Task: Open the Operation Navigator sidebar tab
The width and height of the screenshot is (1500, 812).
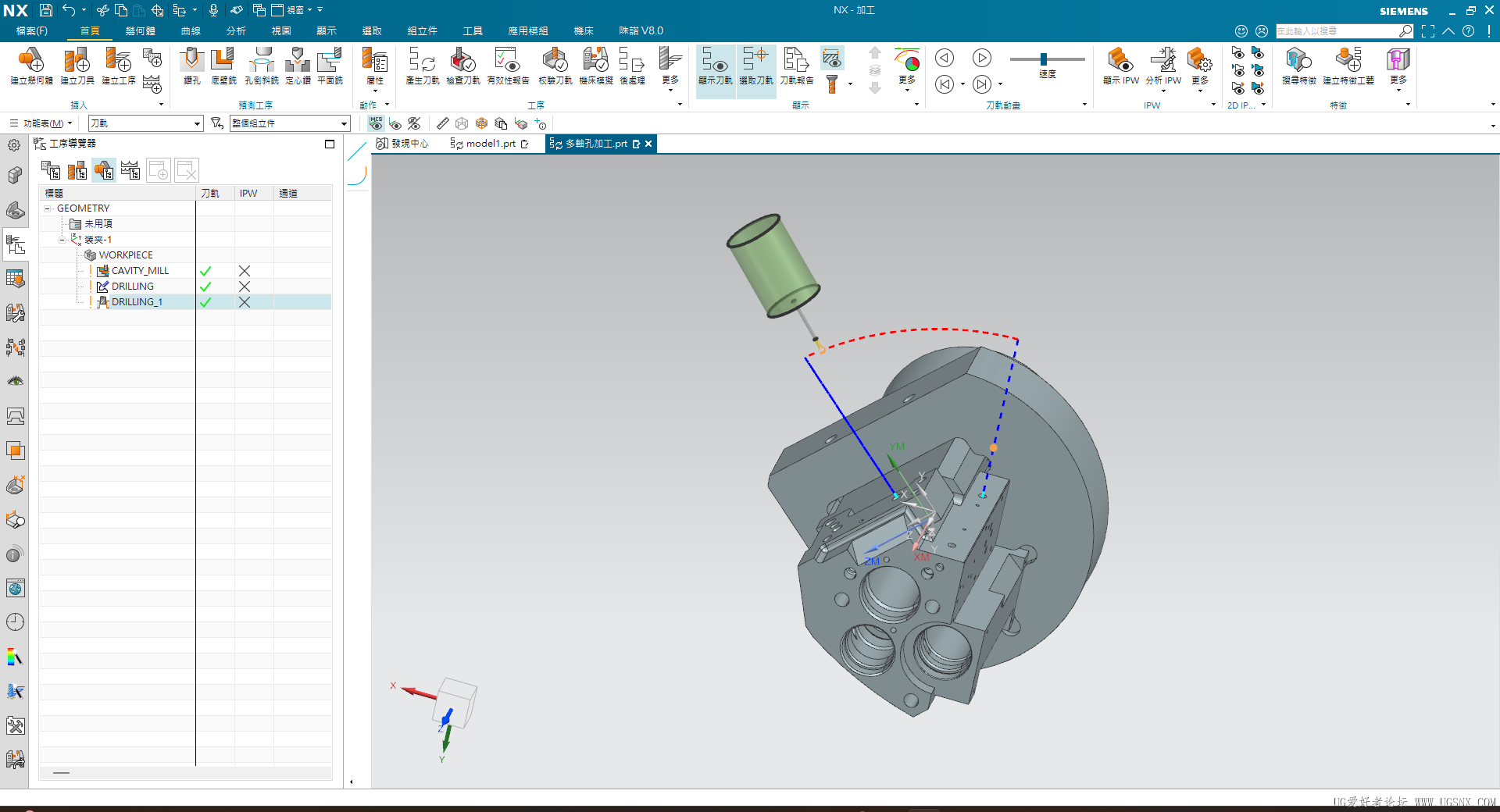Action: pos(15,246)
